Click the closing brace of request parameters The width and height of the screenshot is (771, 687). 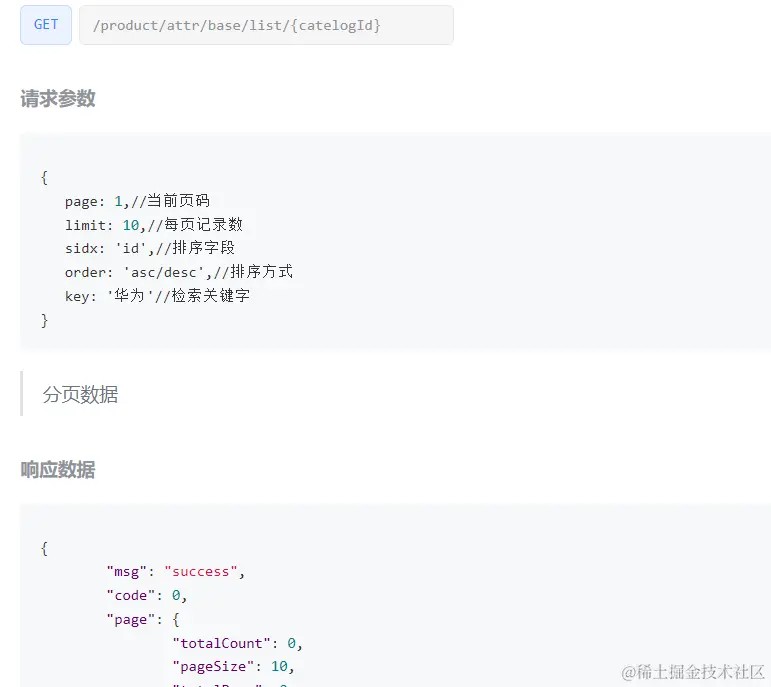44,321
